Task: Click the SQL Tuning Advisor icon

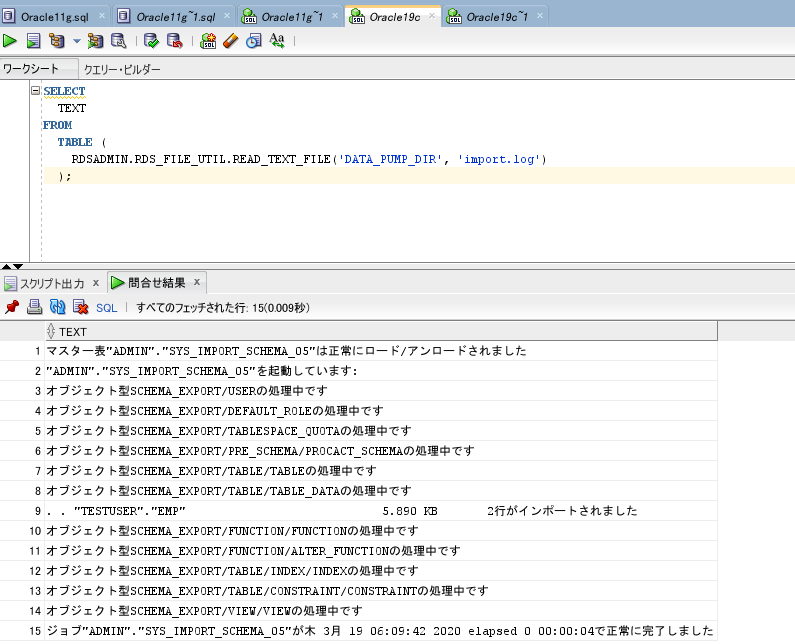Action: tap(119, 41)
